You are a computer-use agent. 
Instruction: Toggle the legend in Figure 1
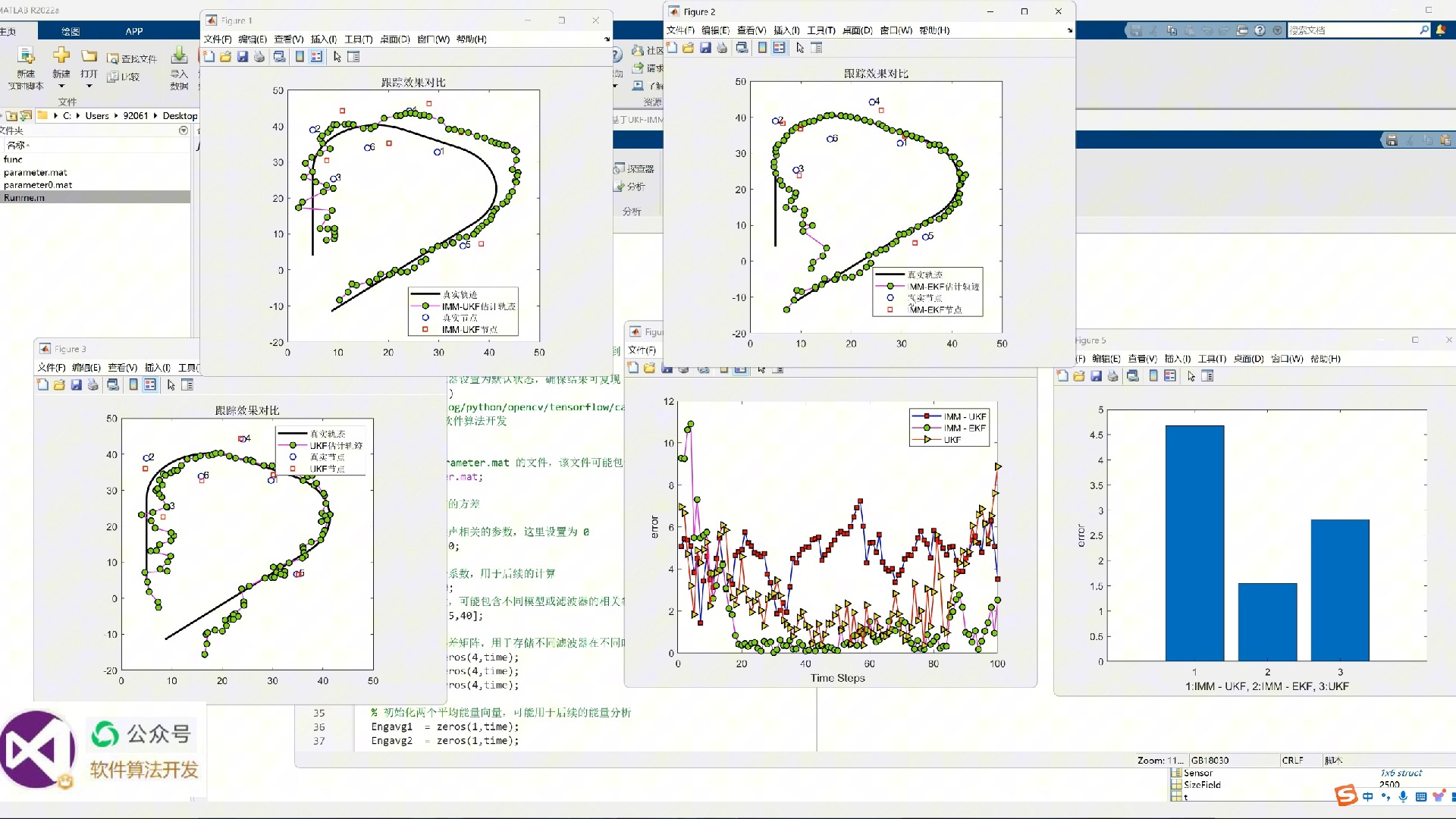point(316,57)
